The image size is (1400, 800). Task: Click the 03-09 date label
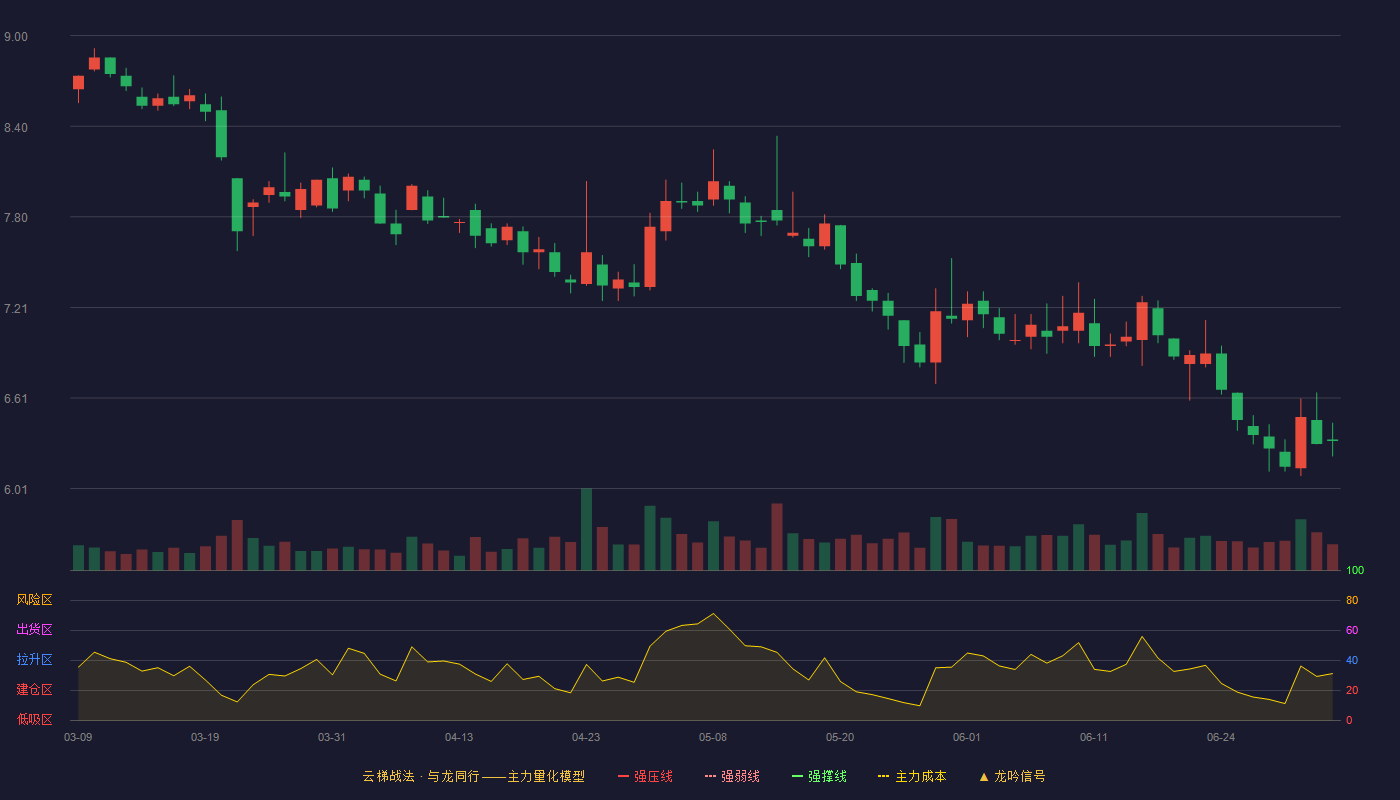[78, 737]
